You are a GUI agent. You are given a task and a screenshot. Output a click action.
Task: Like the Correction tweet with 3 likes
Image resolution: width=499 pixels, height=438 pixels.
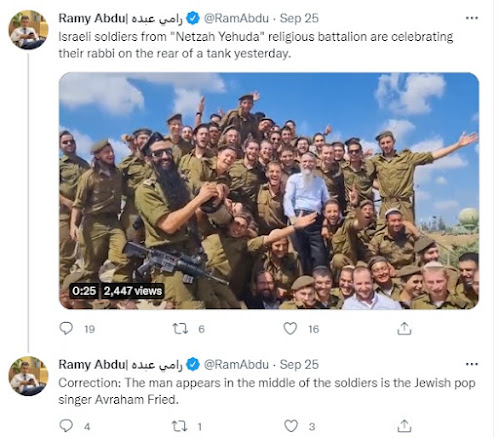coord(291,426)
